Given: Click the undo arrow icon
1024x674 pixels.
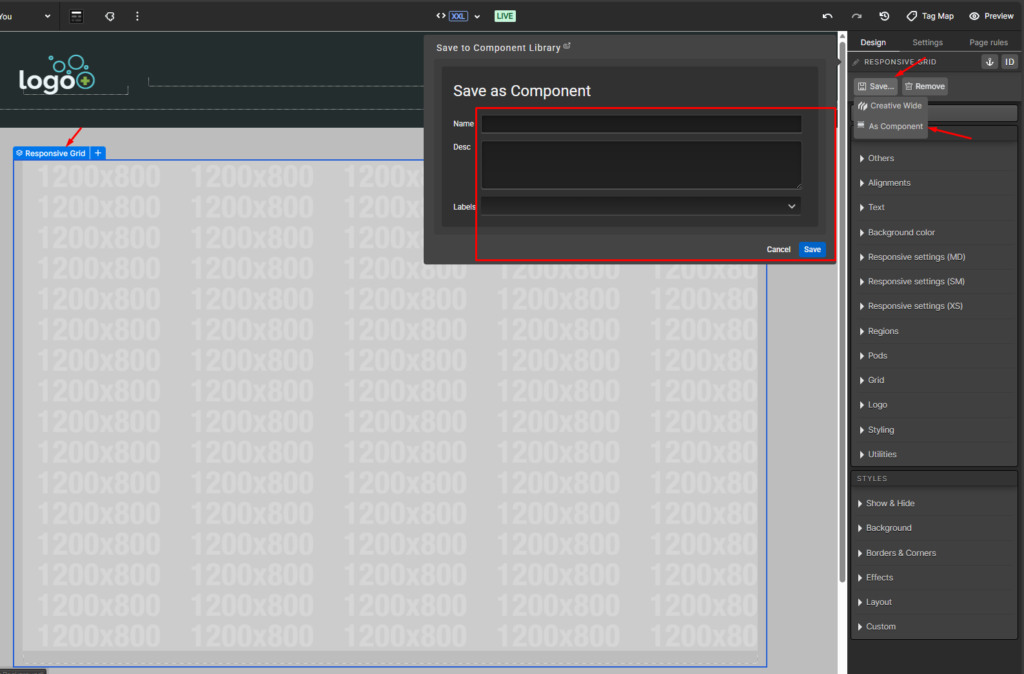Looking at the screenshot, I should coord(827,16).
